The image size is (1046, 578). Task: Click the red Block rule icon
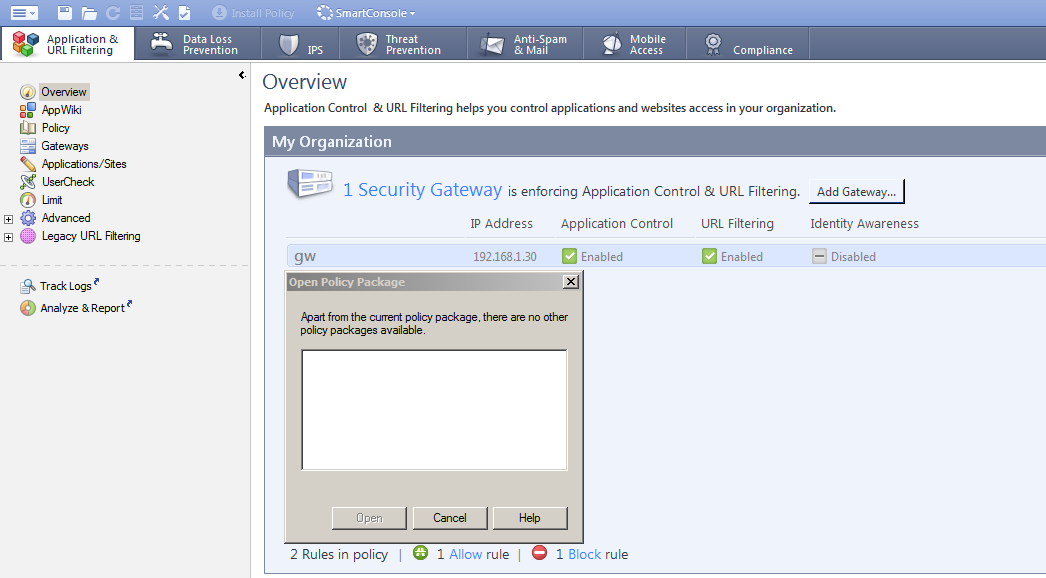click(540, 553)
